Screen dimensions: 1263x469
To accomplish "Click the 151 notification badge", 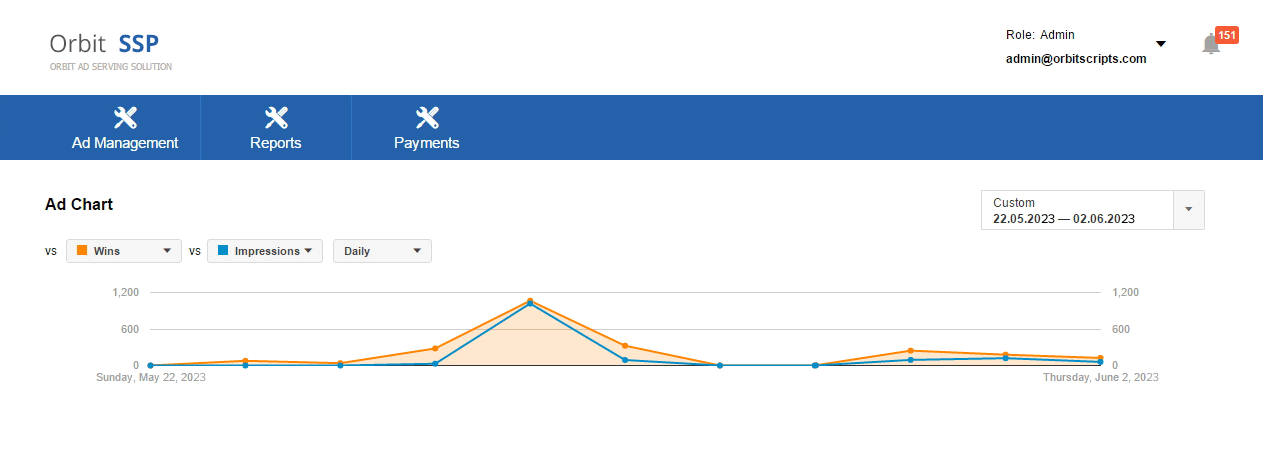I will (1227, 35).
